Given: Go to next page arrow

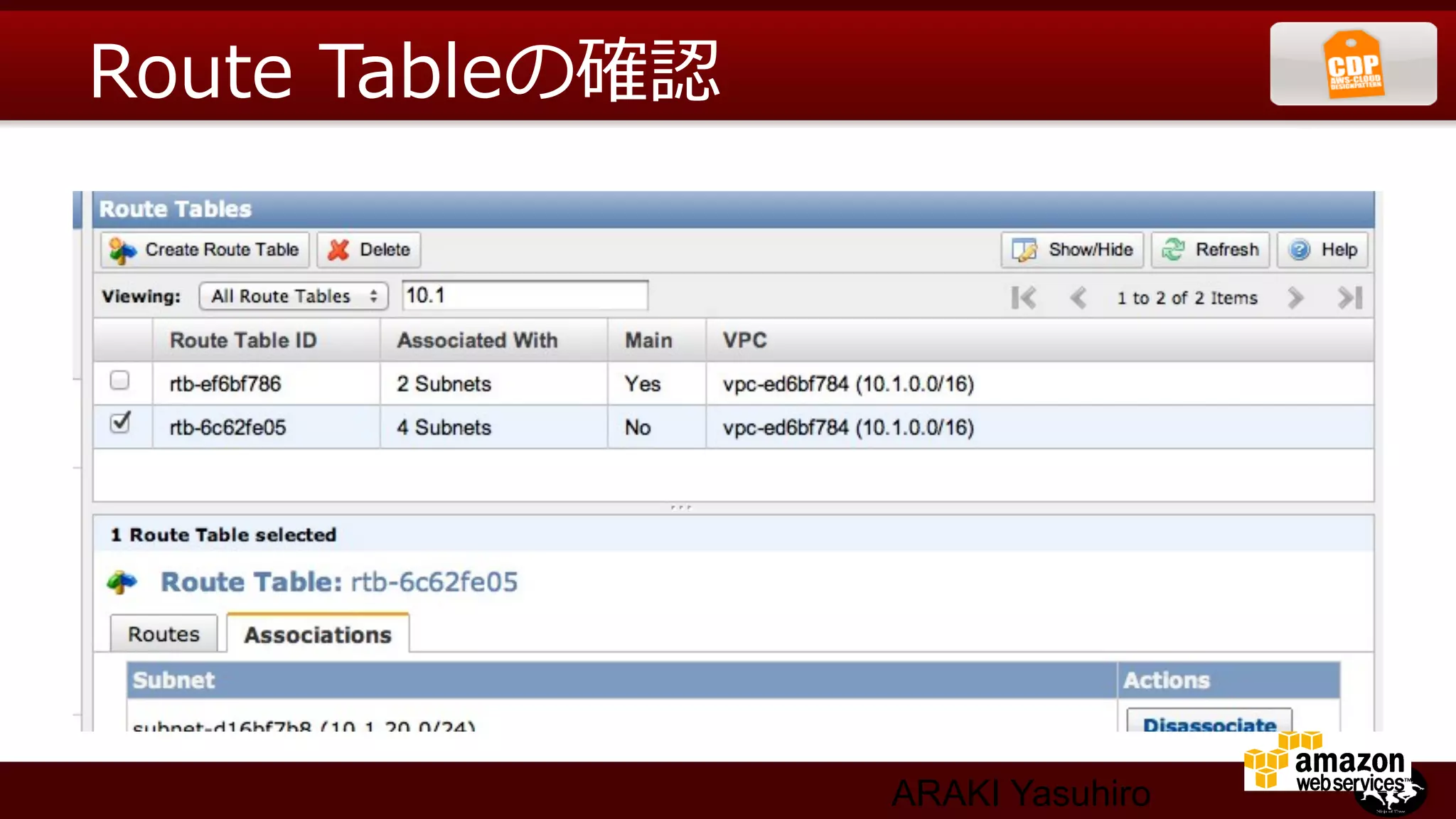Looking at the screenshot, I should coord(1295,297).
